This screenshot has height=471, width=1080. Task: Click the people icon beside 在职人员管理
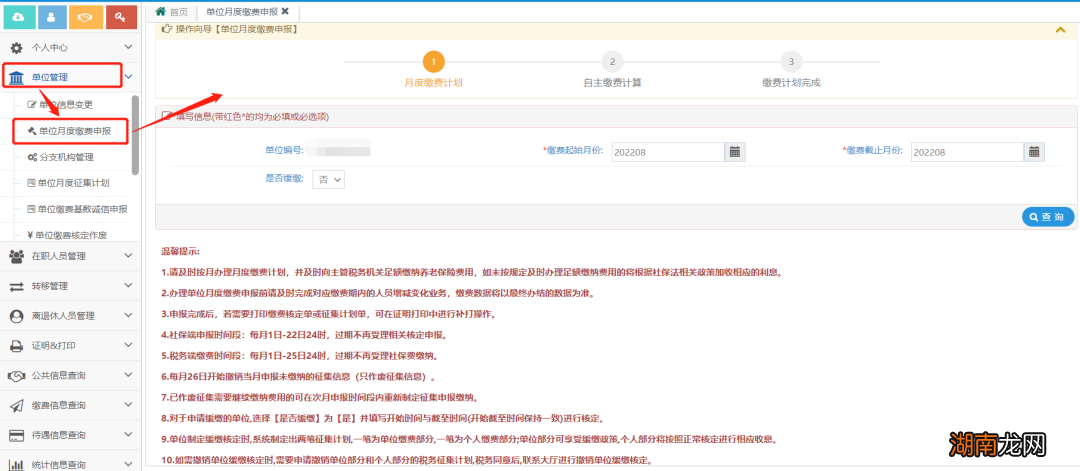coord(17,256)
